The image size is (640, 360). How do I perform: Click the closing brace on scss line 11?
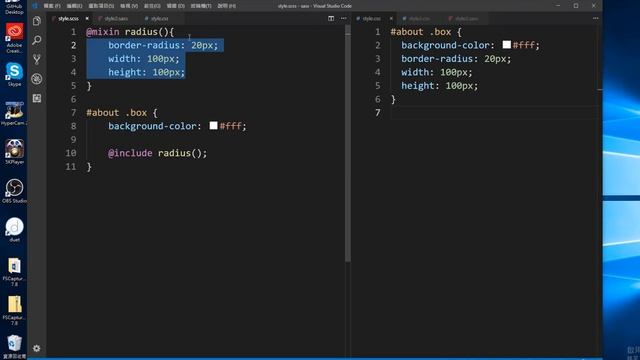pos(89,167)
